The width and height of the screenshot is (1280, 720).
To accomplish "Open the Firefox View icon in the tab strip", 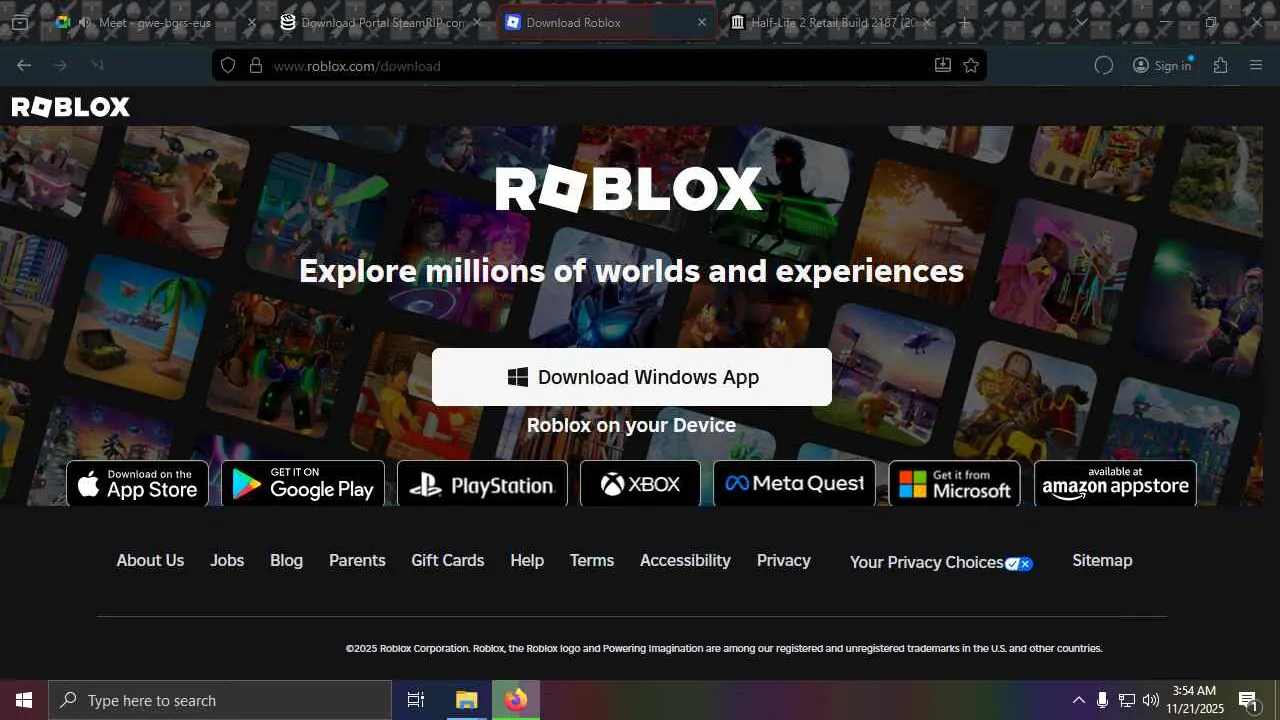I will coord(19,22).
